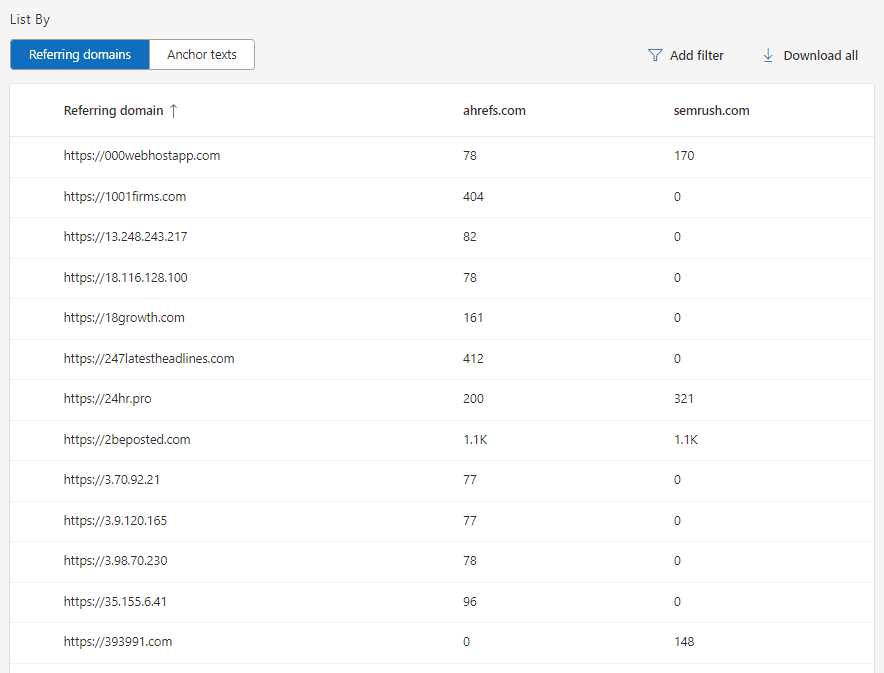Select the https://13.248.243.217 domain

[125, 237]
